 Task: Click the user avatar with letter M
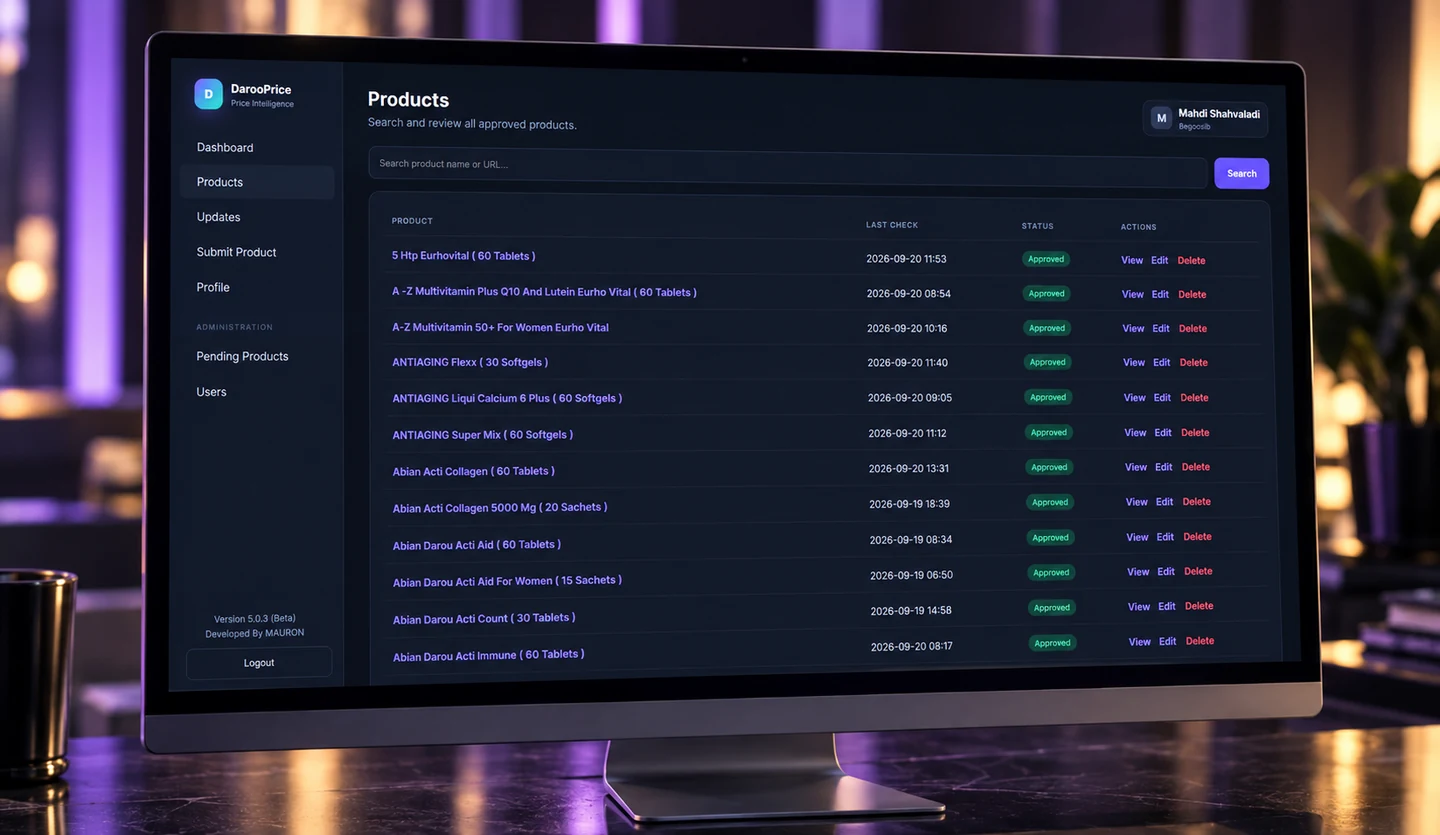(x=1161, y=118)
